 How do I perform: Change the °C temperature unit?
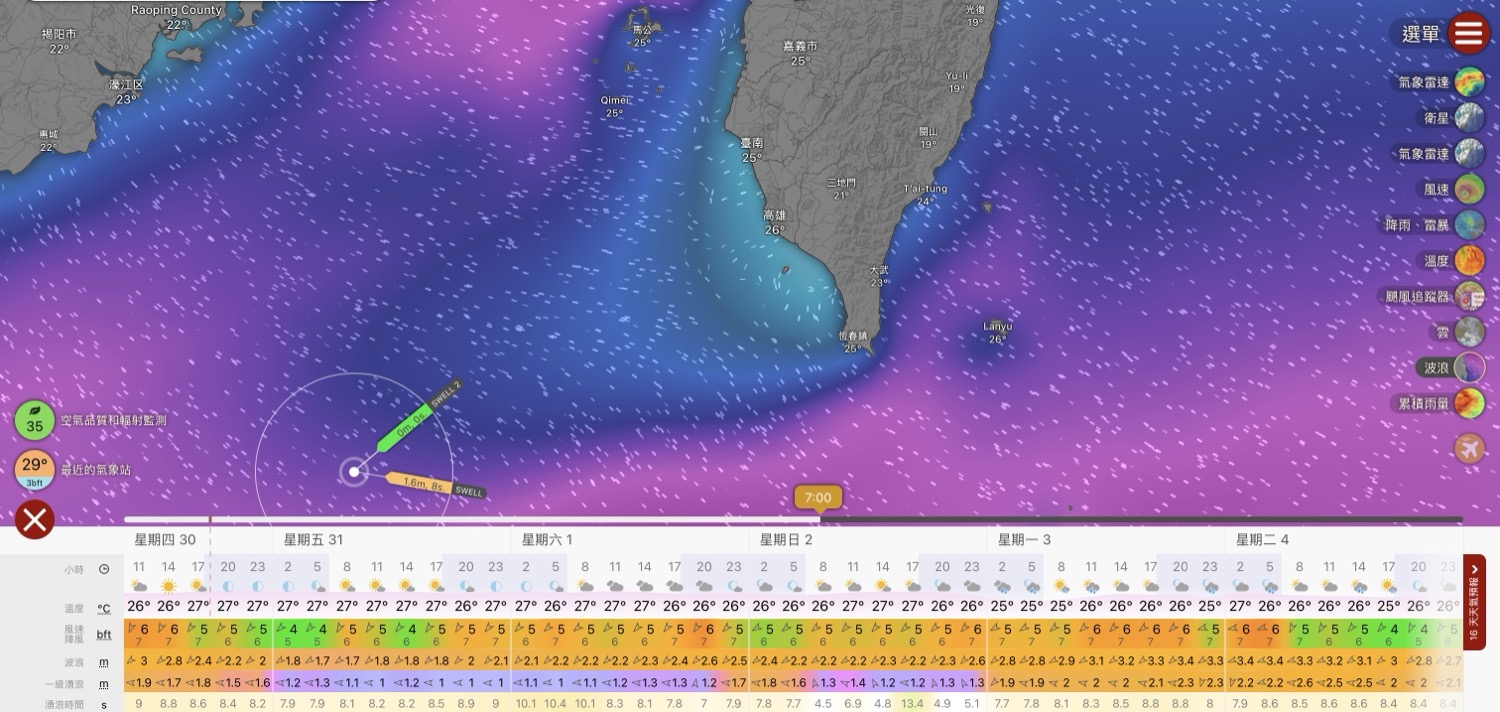[104, 608]
